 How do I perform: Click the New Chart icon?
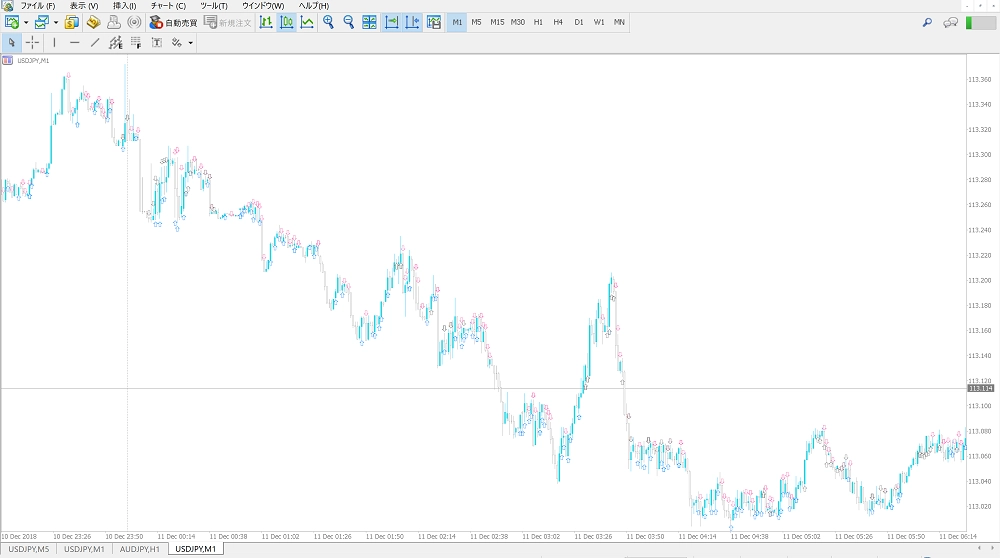click(11, 22)
